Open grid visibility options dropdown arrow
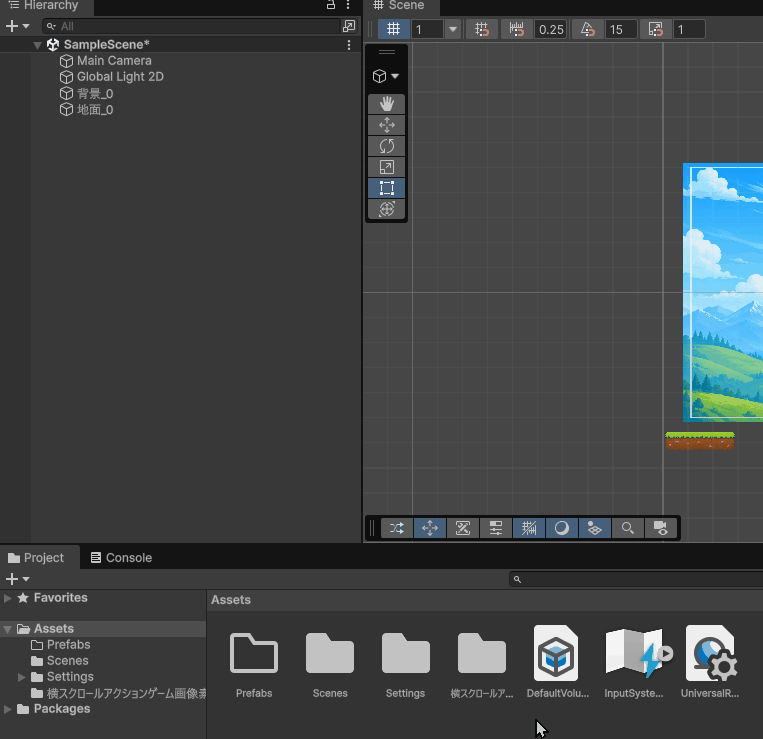 click(453, 29)
